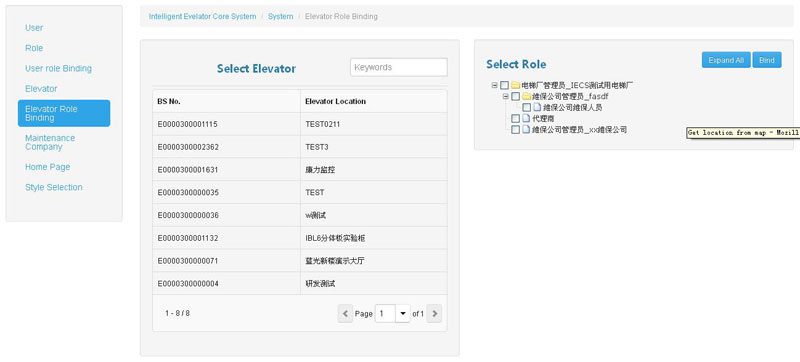Click the document icon of 维保公司管理员_xx维保公司
Viewport: 800px width, 362px height.
tap(526, 130)
